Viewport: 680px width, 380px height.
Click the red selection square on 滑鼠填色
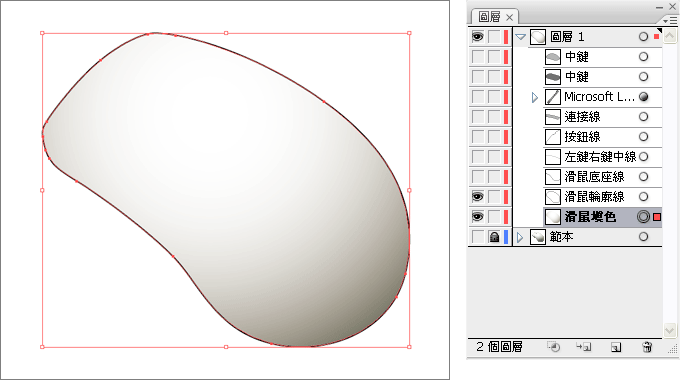tap(657, 217)
